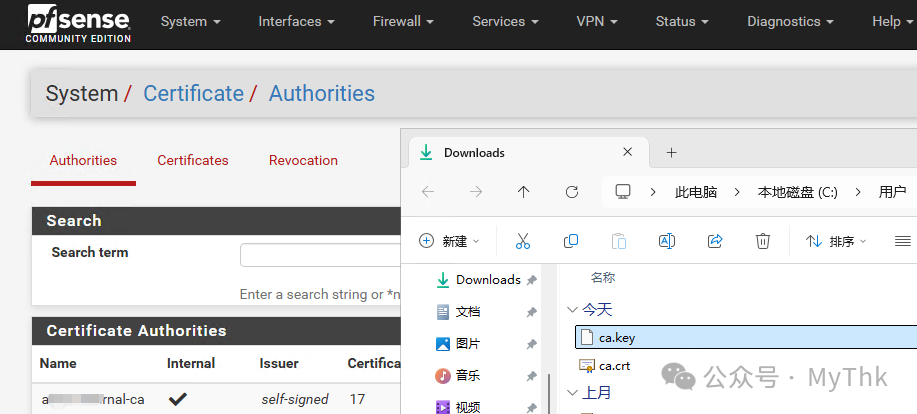
Task: Click the Explorer sidebar scrollbar
Action: click(549, 393)
